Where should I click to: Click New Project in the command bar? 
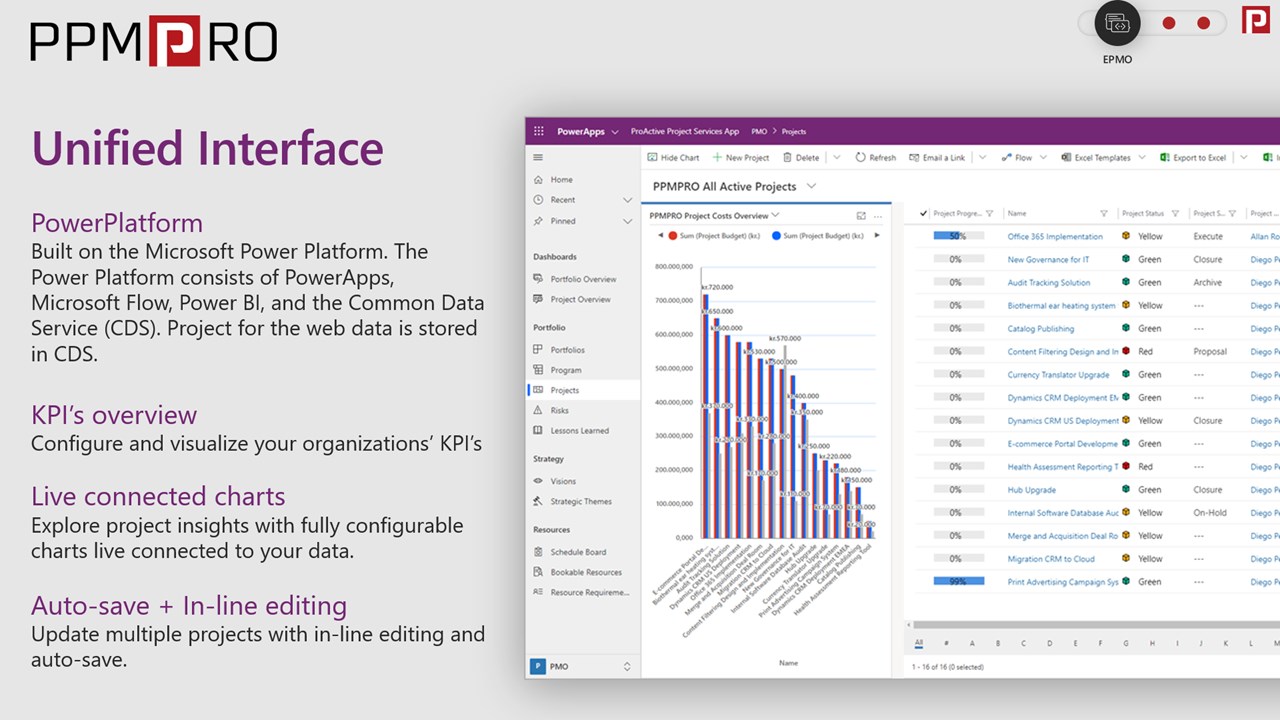coord(740,157)
